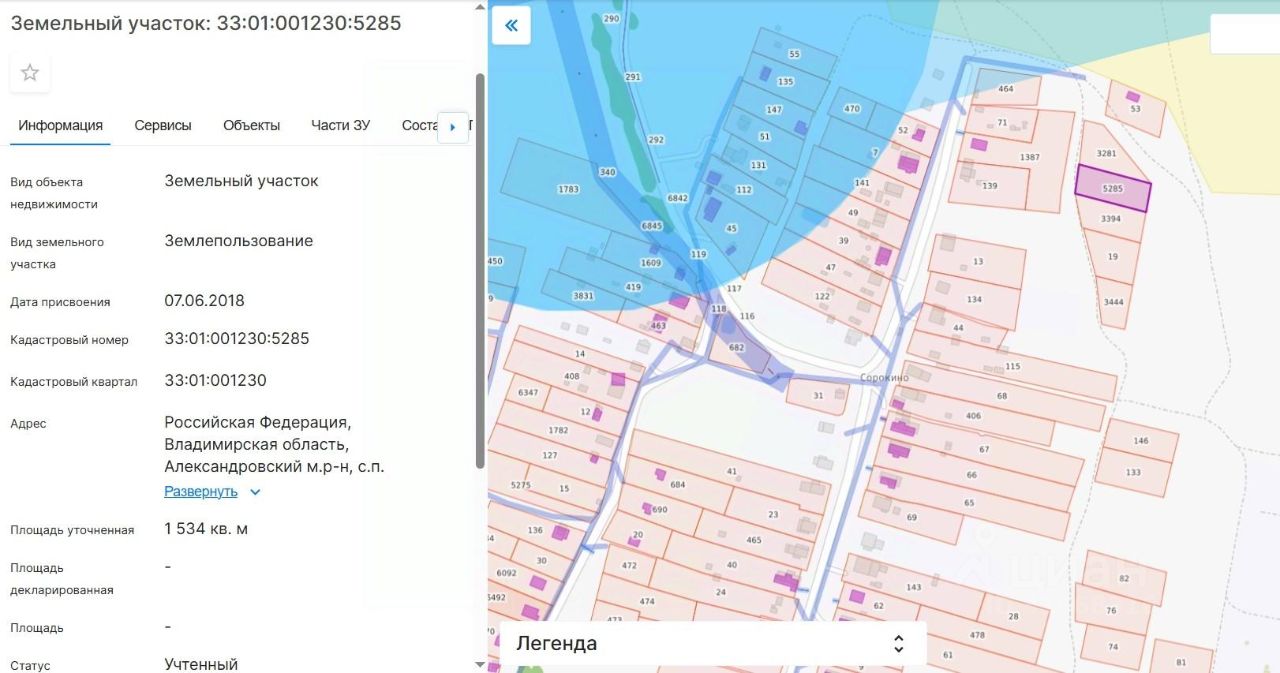Click area value 1 534 кв. м
The height and width of the screenshot is (673, 1280).
coord(206,528)
